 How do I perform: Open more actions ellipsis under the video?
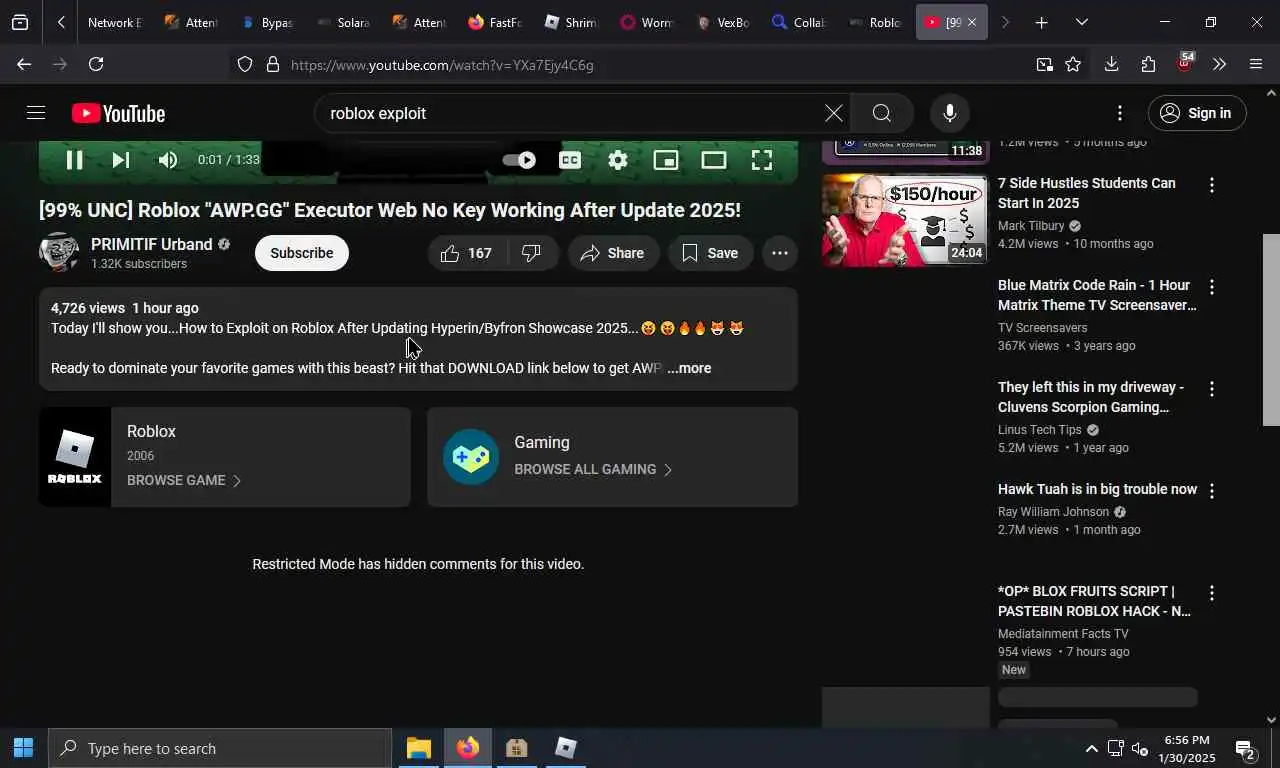point(780,253)
